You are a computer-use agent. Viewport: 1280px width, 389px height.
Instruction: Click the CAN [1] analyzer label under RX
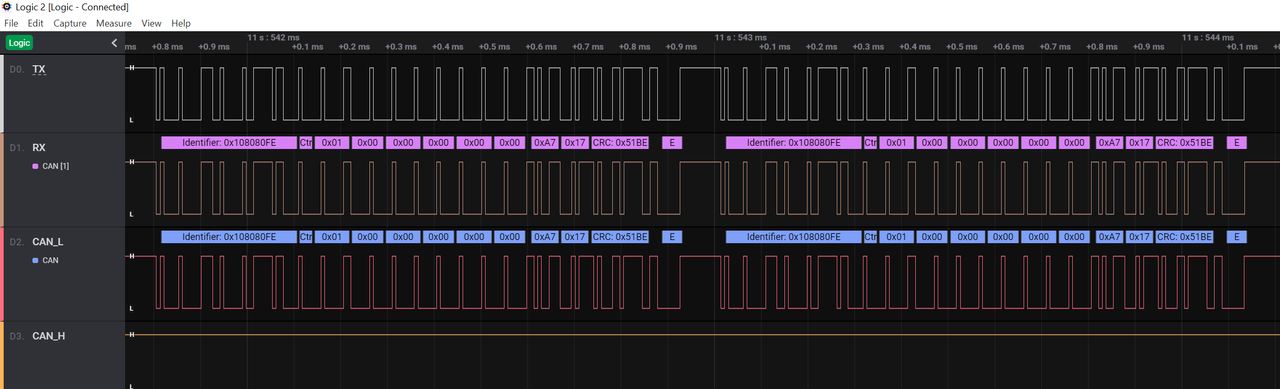click(56, 166)
